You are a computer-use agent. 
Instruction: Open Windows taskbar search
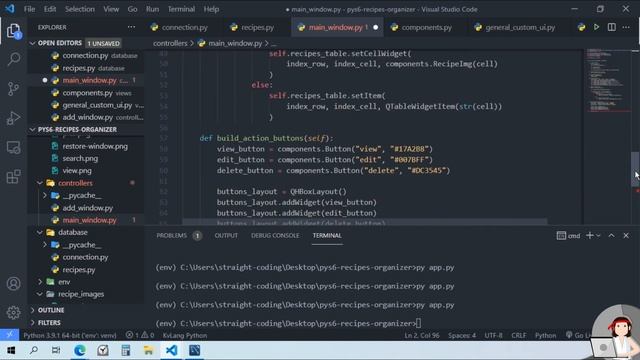(x=34, y=350)
